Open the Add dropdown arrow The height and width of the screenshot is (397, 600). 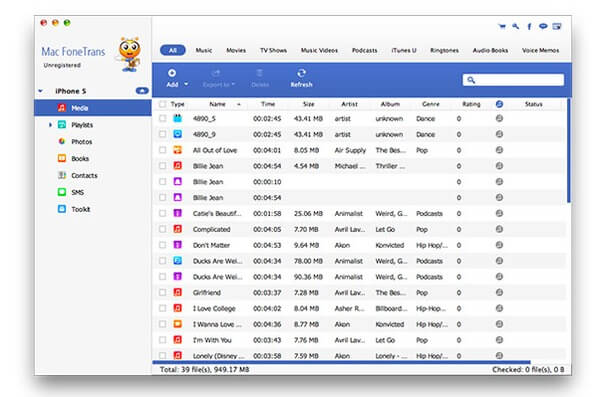(186, 84)
